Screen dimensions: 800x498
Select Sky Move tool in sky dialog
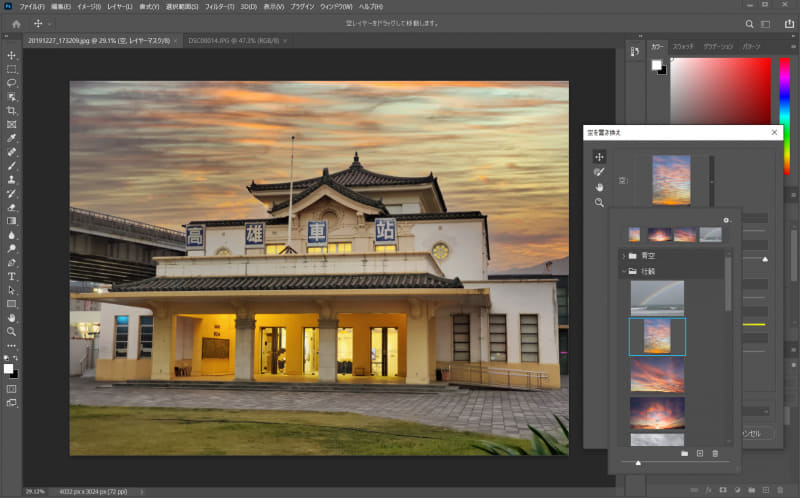coord(599,156)
